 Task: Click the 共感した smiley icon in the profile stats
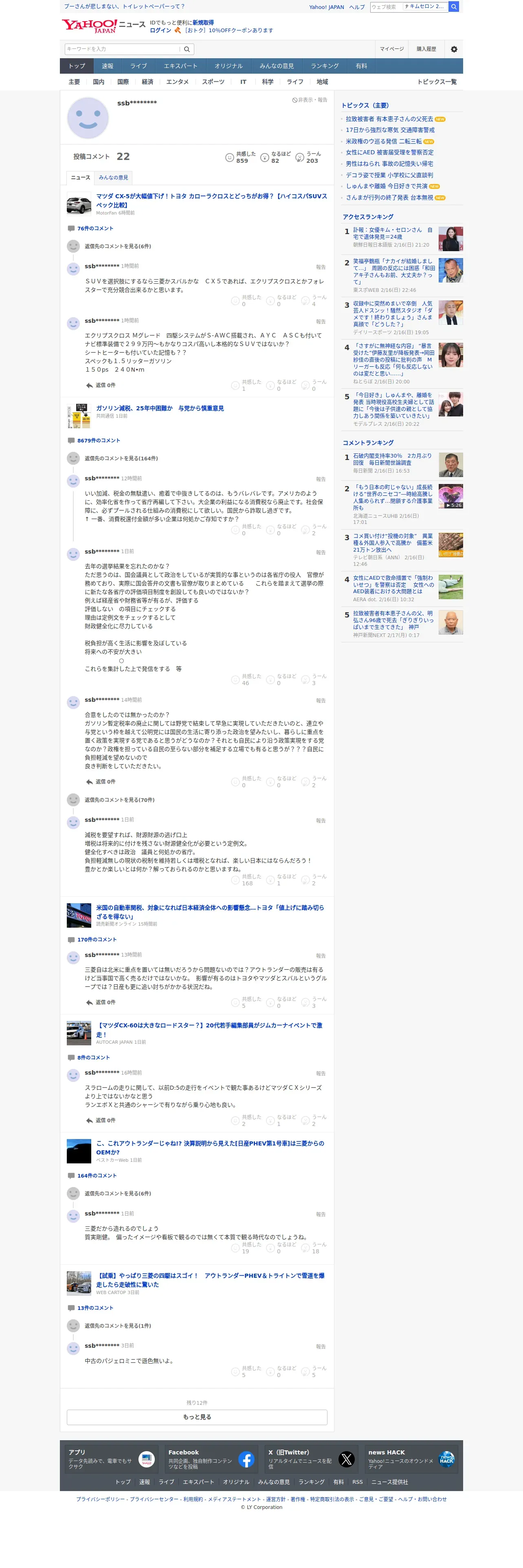[230, 158]
